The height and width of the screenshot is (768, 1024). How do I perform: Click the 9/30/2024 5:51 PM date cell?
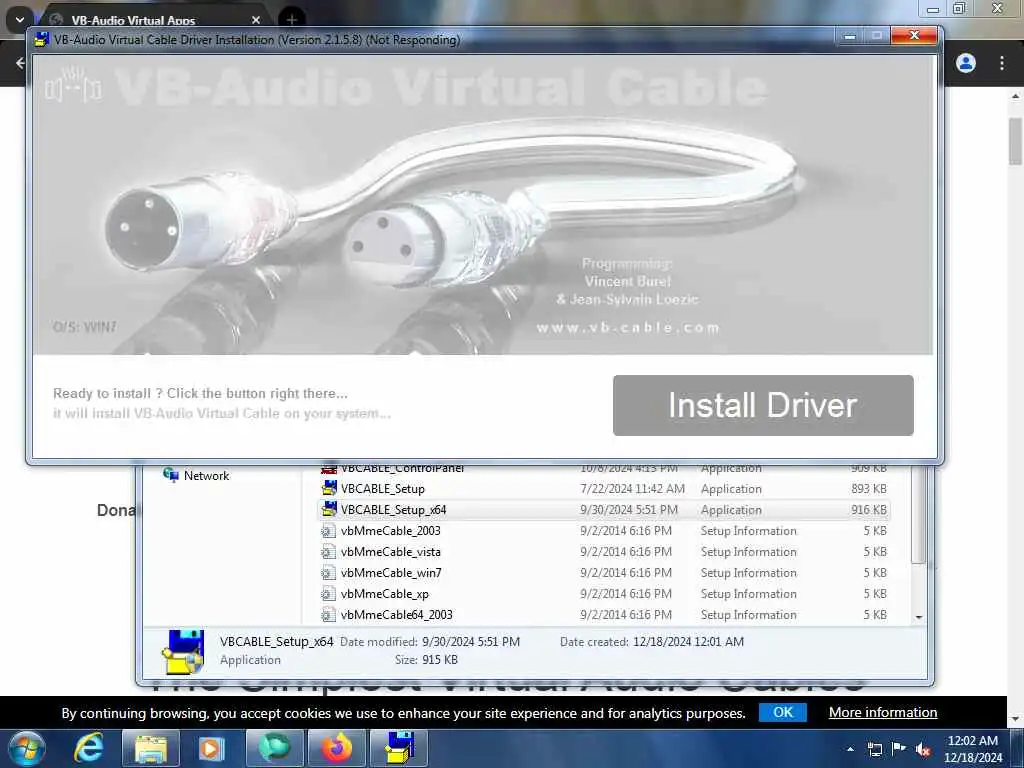[x=628, y=509]
